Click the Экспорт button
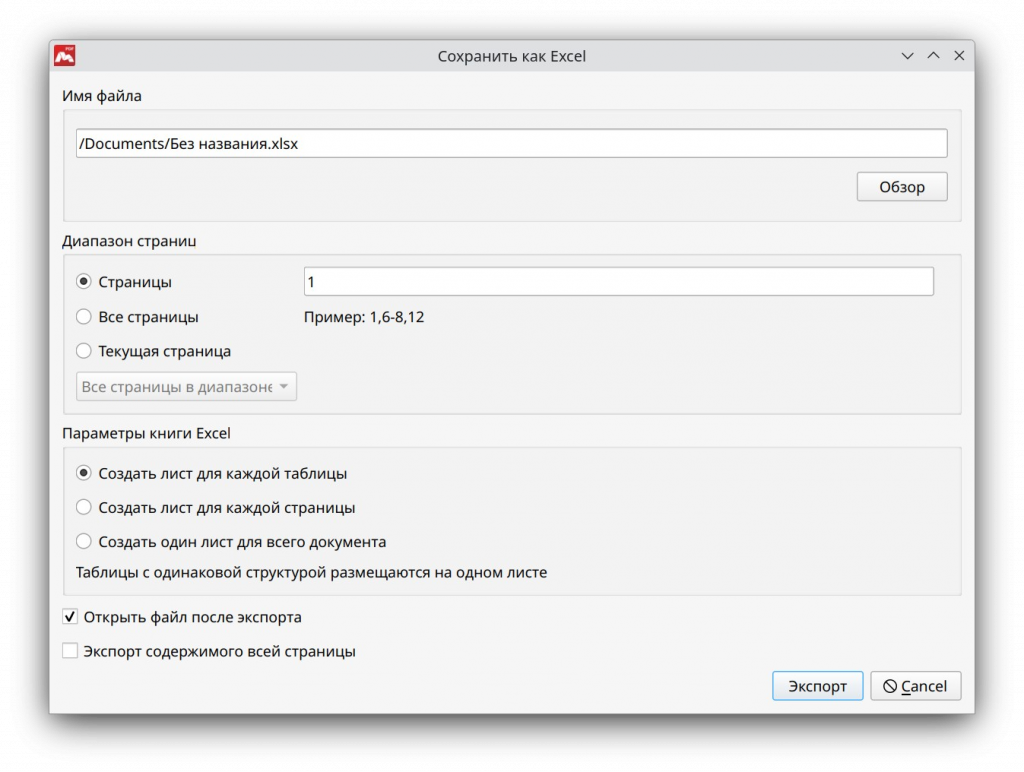 click(x=816, y=686)
